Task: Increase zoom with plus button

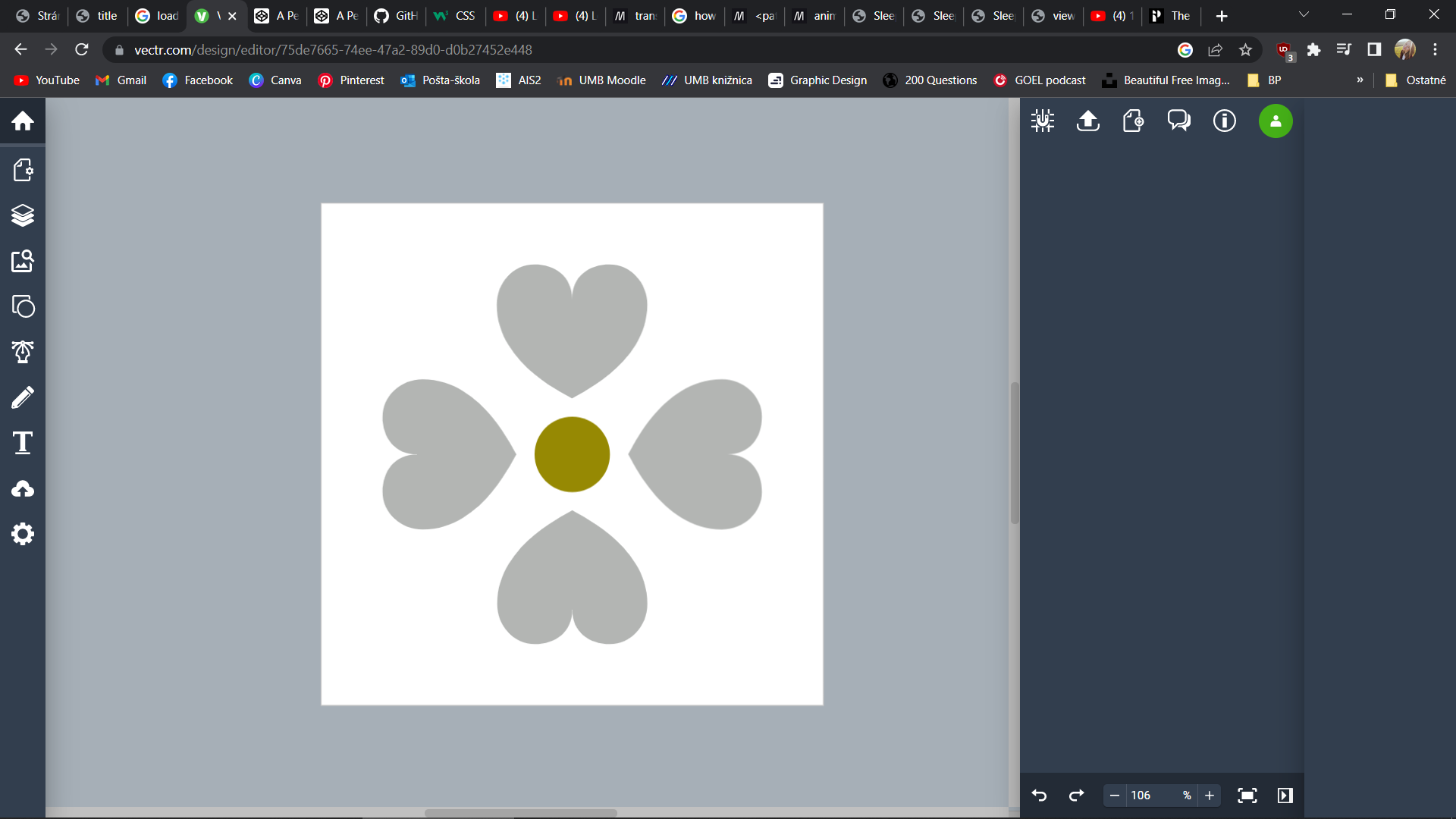Action: [x=1210, y=795]
